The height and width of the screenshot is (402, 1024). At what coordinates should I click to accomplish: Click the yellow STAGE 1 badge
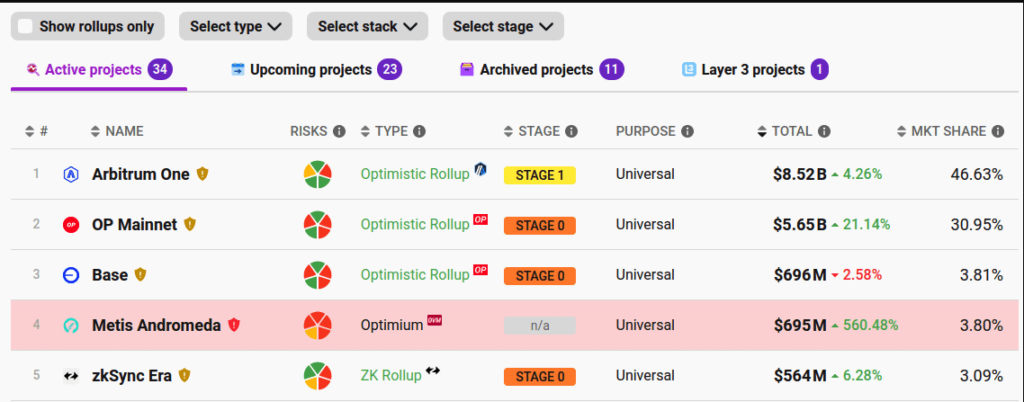540,175
